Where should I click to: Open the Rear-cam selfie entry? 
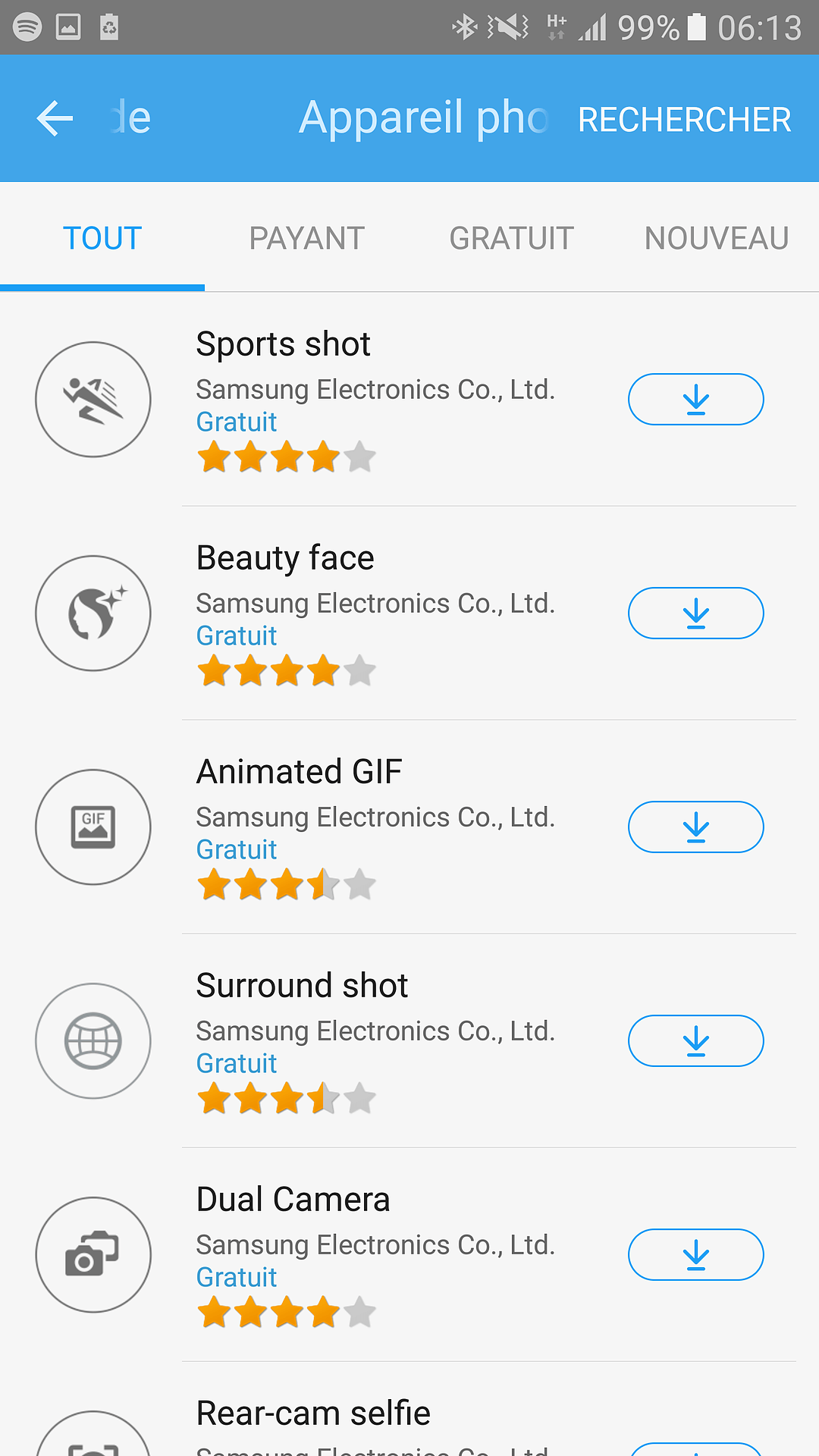313,1414
